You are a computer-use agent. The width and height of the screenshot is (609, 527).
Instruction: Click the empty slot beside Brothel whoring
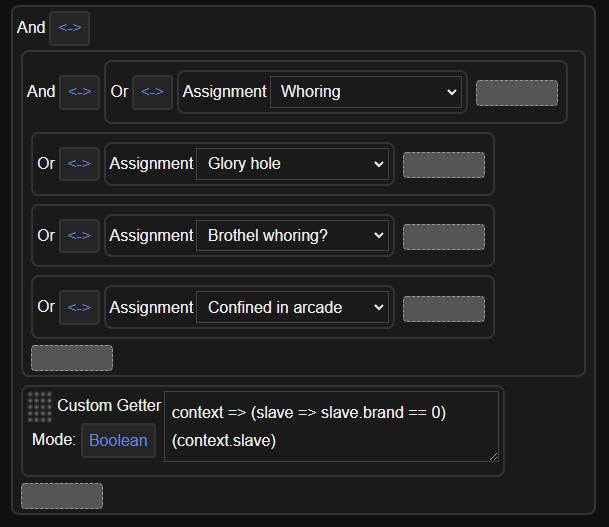click(443, 237)
